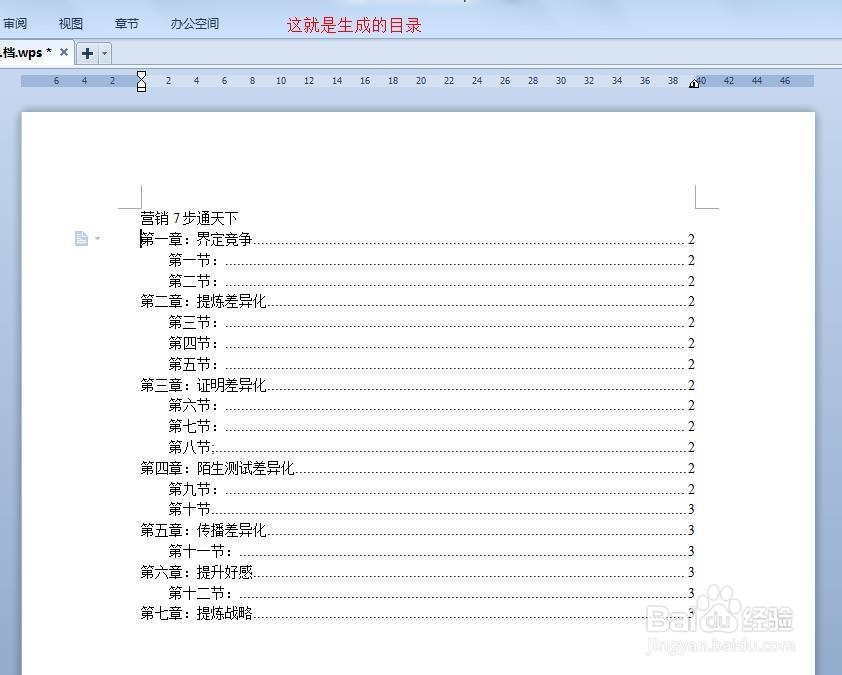Go to TOC entry 第三章：证明差异化
Image resolution: width=842 pixels, height=675 pixels.
pyautogui.click(x=417, y=385)
